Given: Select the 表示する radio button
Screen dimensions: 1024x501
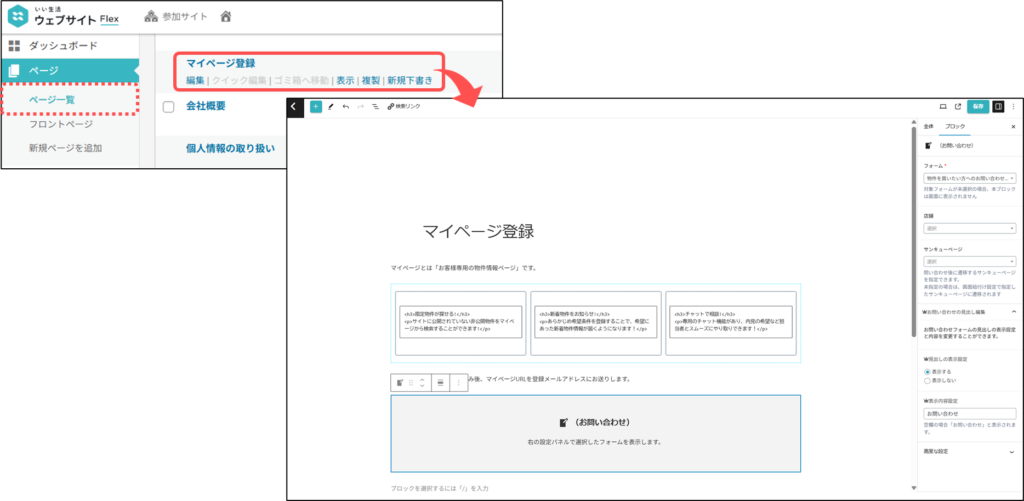Looking at the screenshot, I should point(928,371).
